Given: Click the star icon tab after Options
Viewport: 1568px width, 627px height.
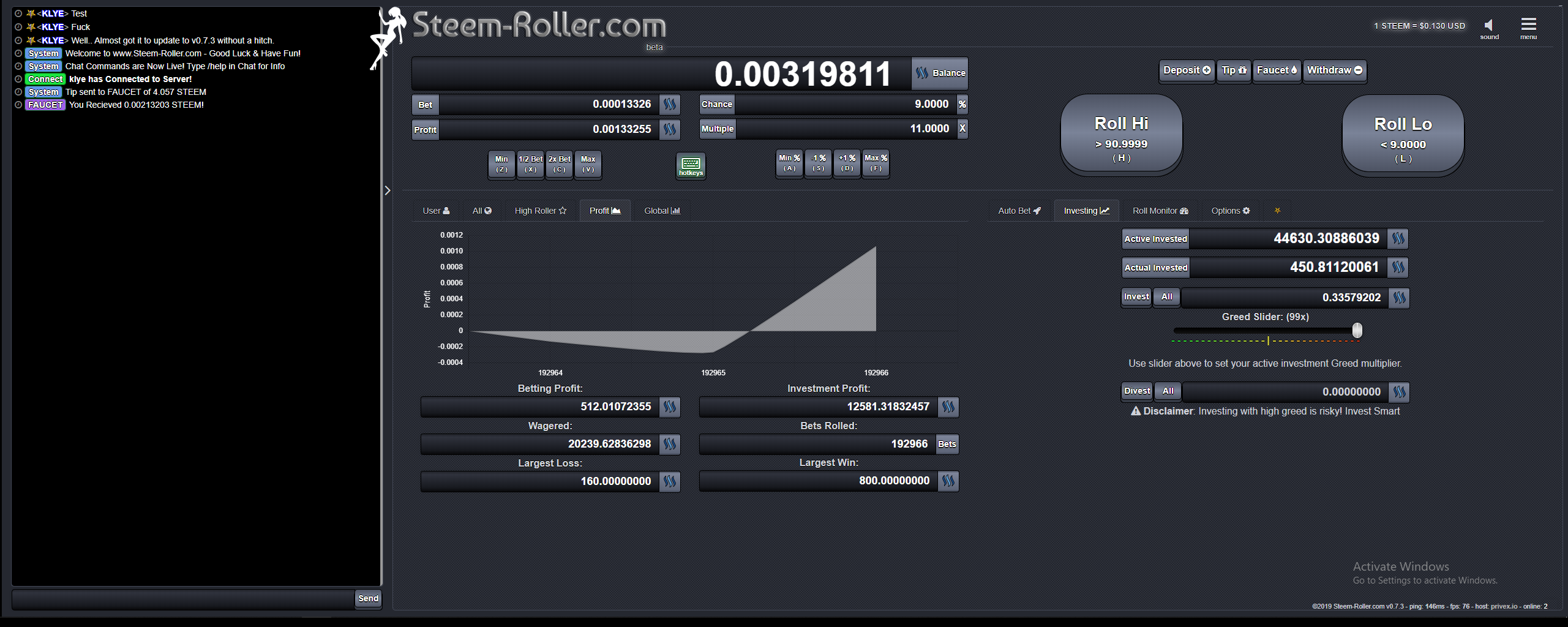Looking at the screenshot, I should [1277, 211].
